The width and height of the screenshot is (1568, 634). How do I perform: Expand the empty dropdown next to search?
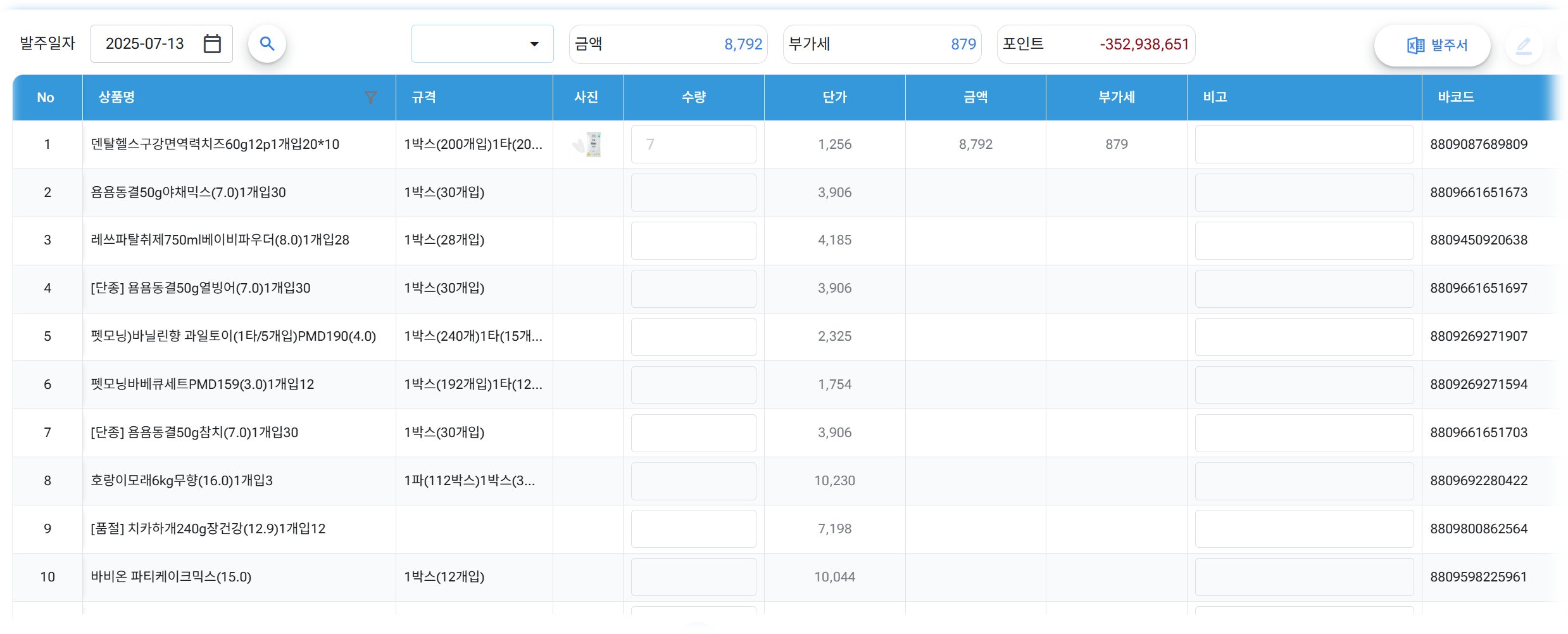482,44
